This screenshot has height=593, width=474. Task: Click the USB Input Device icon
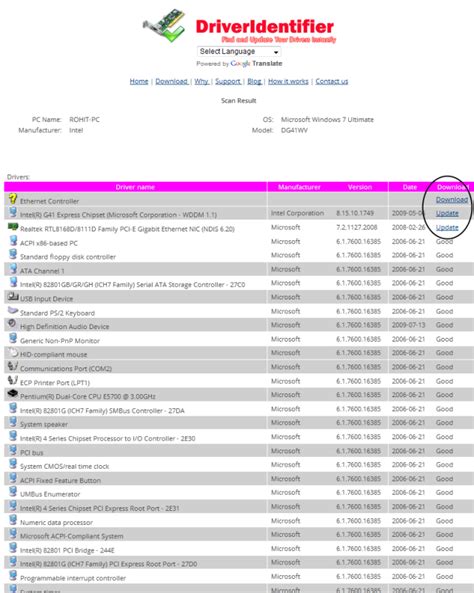(x=13, y=296)
